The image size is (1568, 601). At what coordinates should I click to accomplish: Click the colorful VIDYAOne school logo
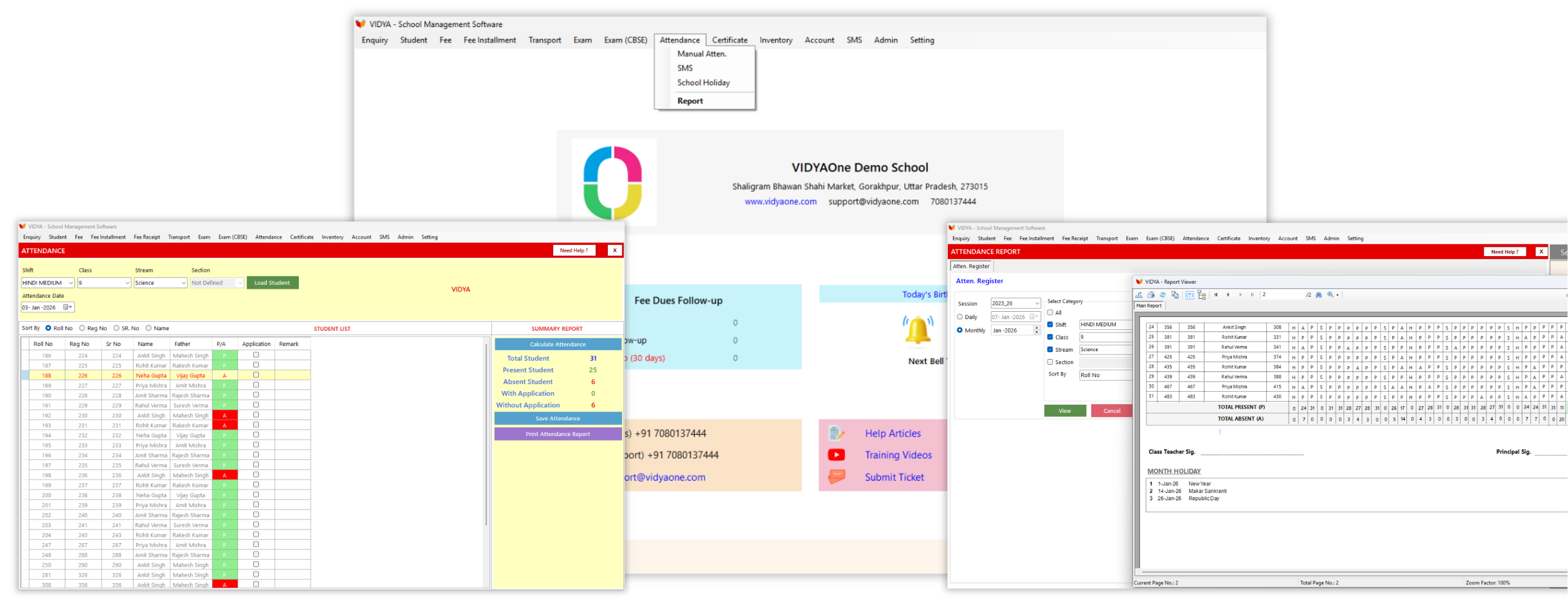click(613, 183)
